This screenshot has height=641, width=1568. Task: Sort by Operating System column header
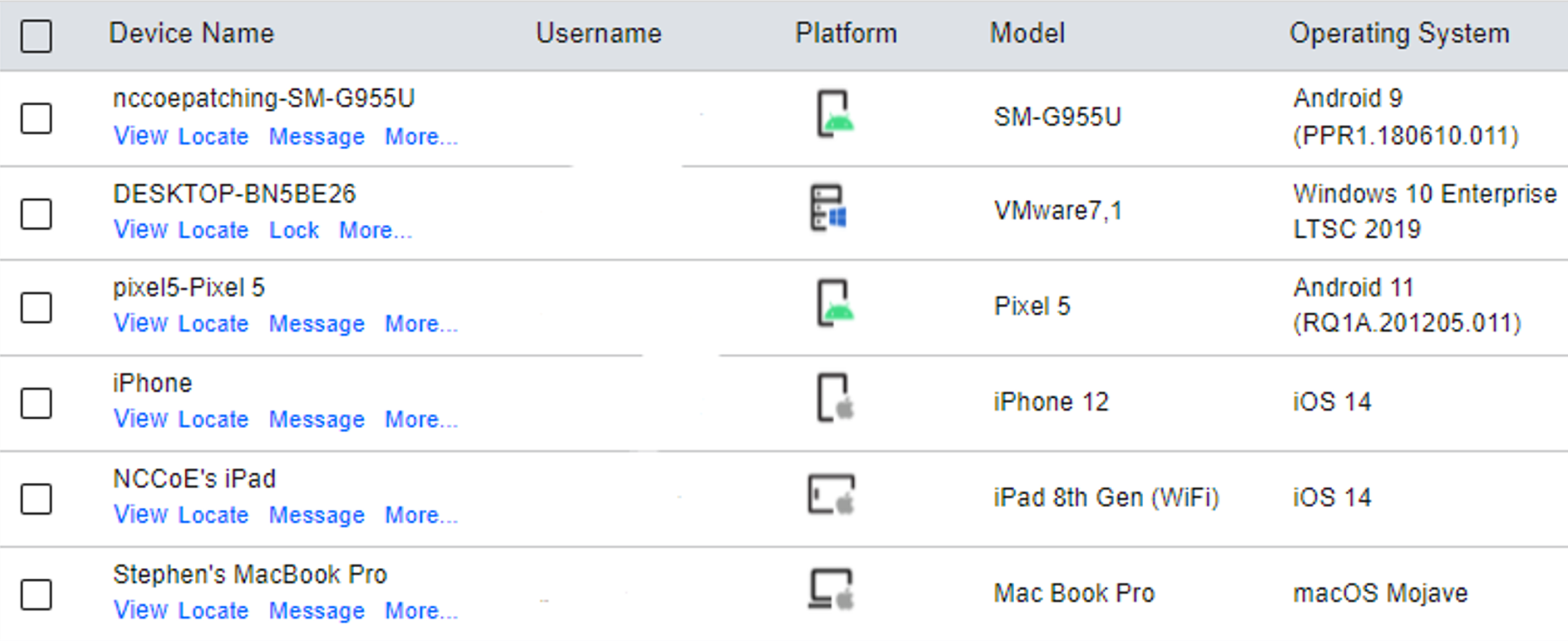click(1399, 34)
